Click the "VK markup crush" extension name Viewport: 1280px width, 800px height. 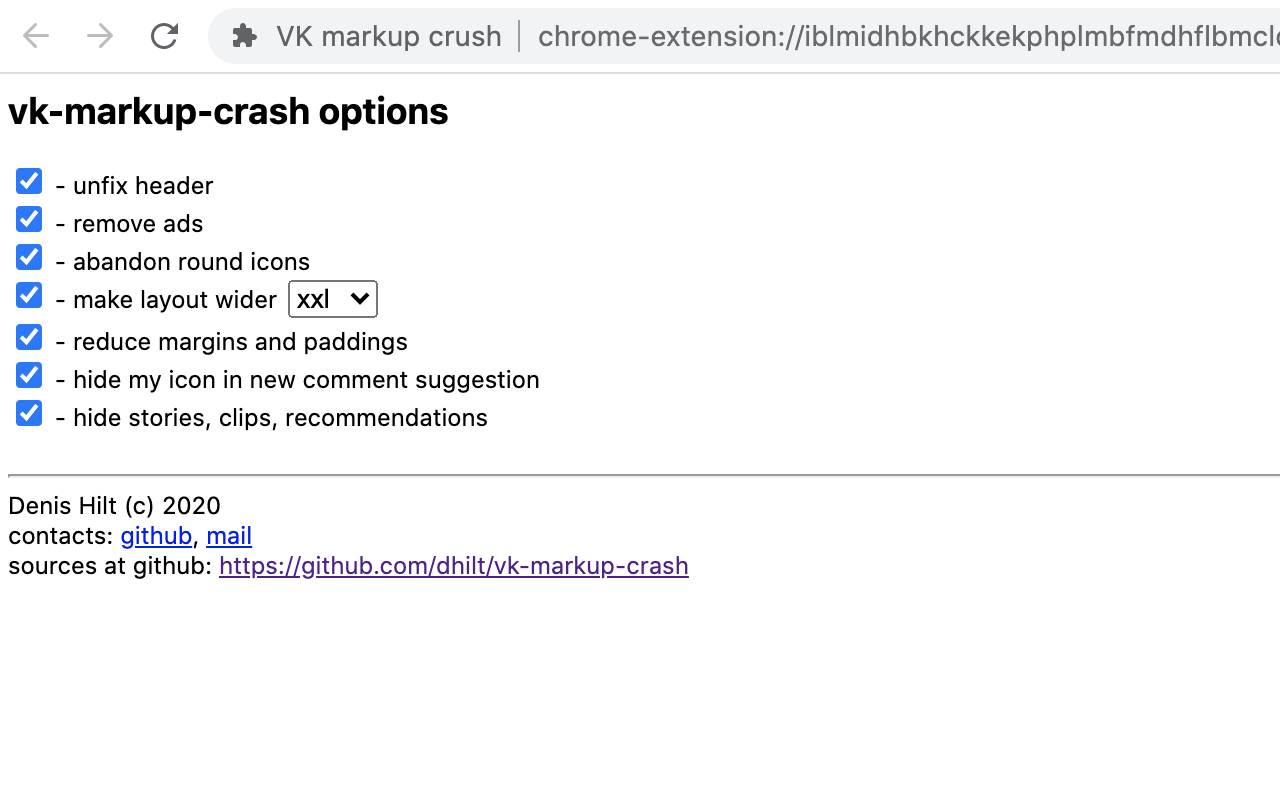coord(388,36)
